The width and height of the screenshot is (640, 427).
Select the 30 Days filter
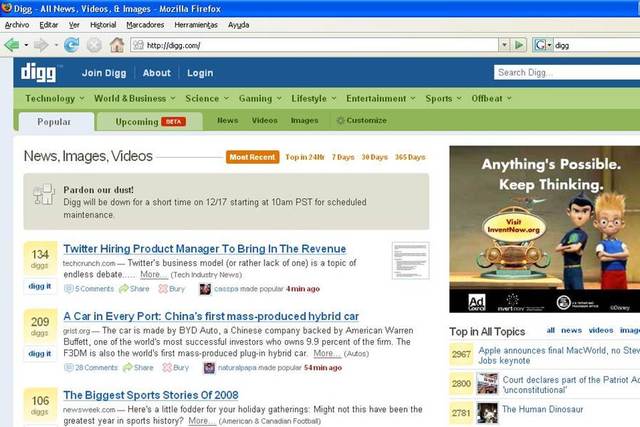point(375,157)
